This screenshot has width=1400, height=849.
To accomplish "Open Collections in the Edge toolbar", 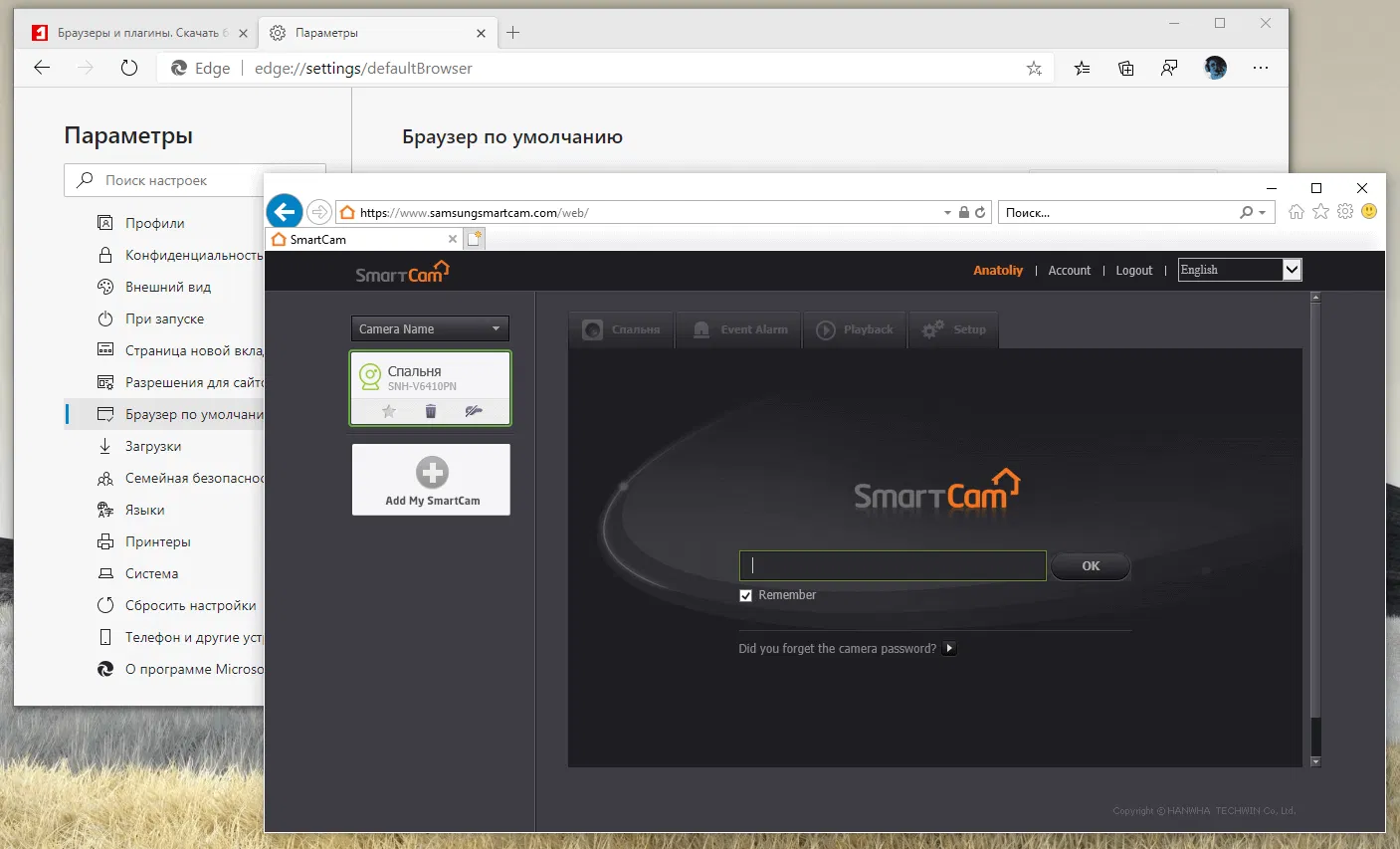I will click(1126, 68).
